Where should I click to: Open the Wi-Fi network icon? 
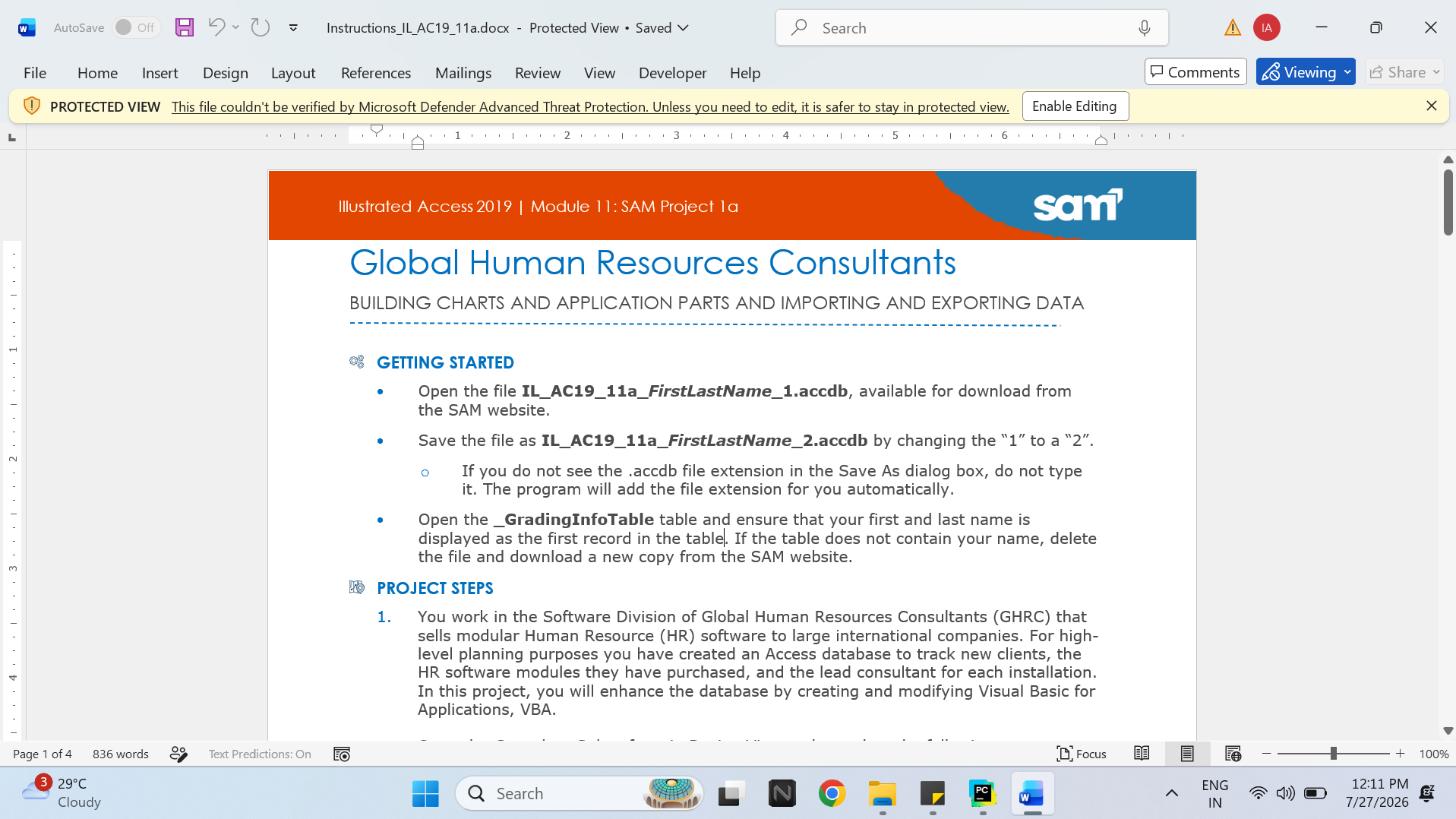[1258, 794]
